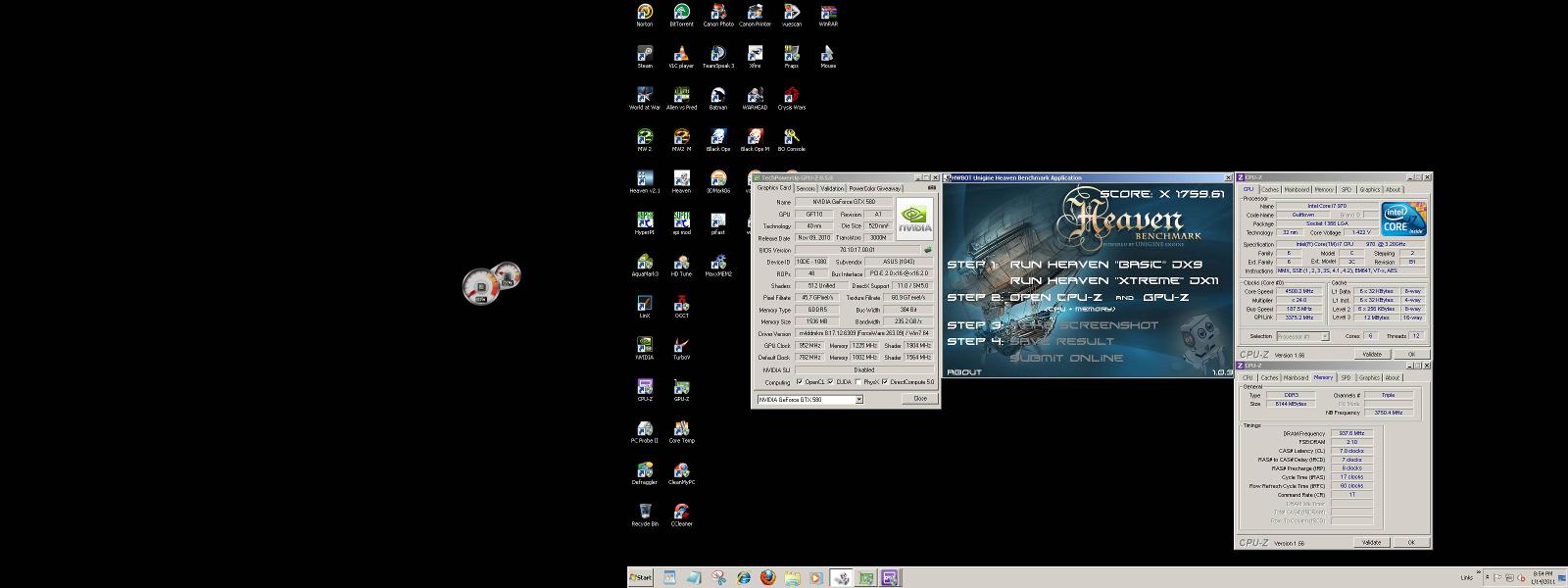Launch Steam from the desktop

[645, 56]
